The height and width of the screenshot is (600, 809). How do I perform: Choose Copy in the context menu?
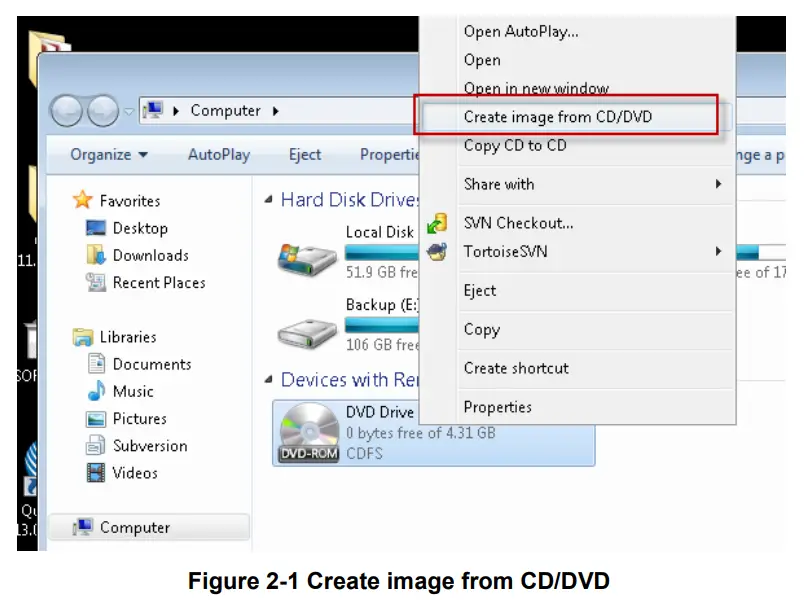[x=482, y=329]
